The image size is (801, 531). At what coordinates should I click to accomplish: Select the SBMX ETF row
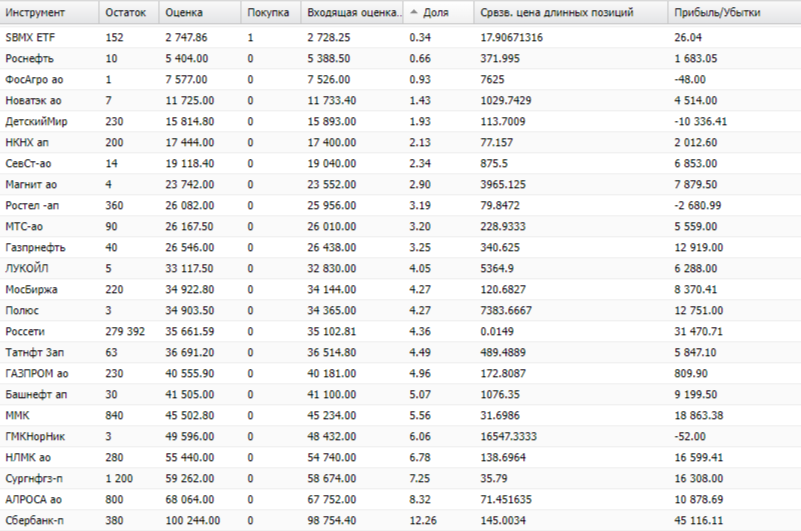tap(400, 37)
